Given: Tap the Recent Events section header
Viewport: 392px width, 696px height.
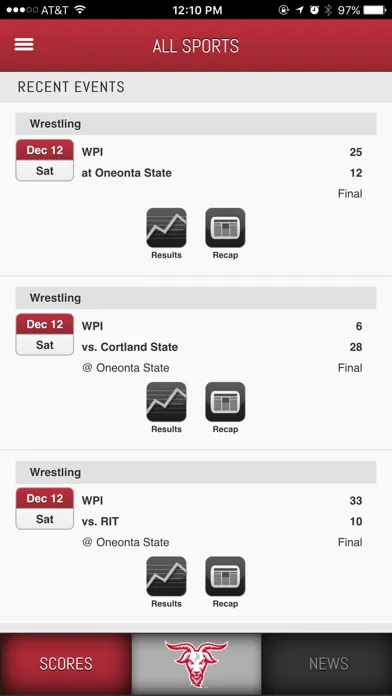Looking at the screenshot, I should pos(196,87).
